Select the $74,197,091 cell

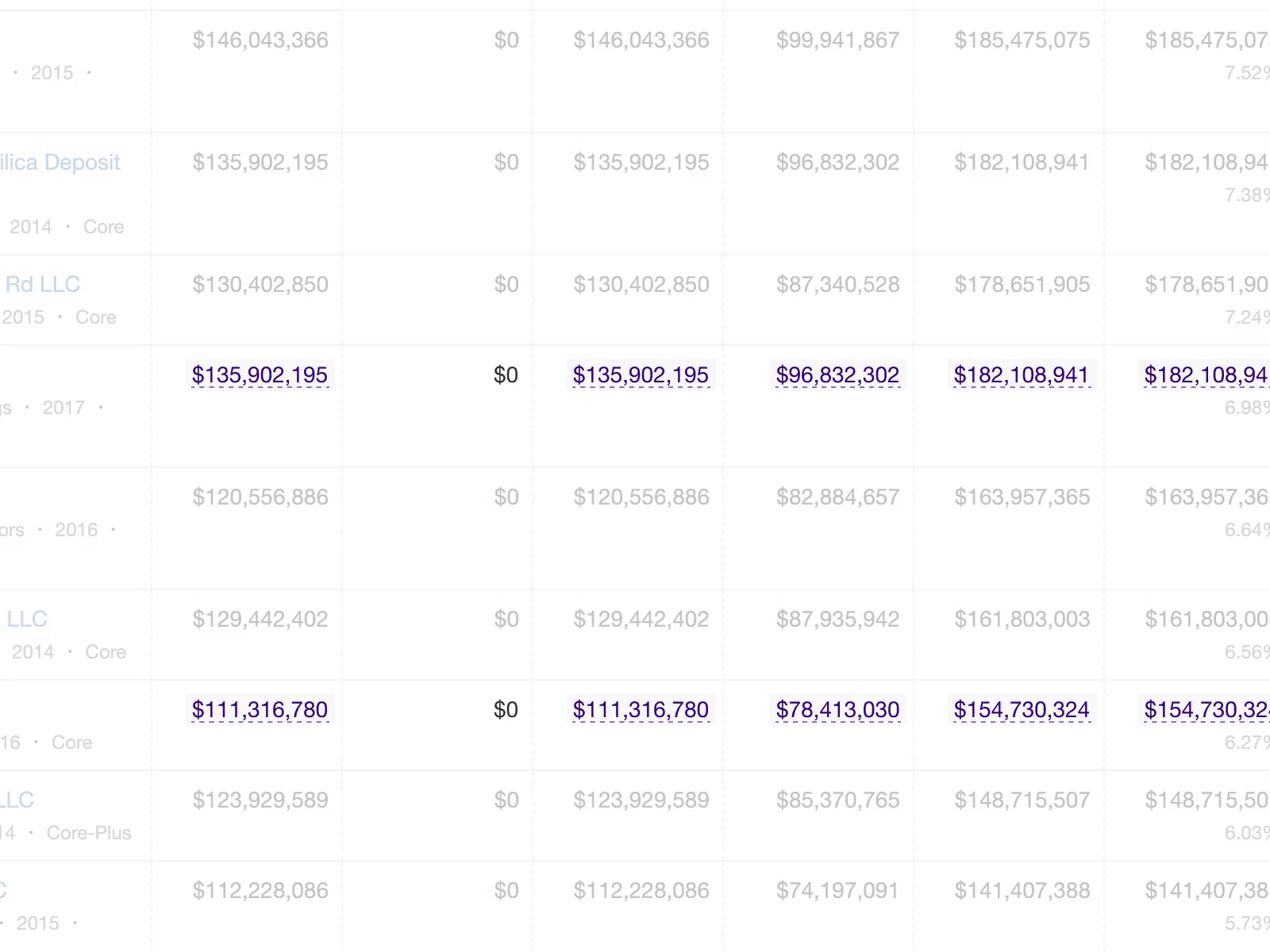tap(838, 891)
